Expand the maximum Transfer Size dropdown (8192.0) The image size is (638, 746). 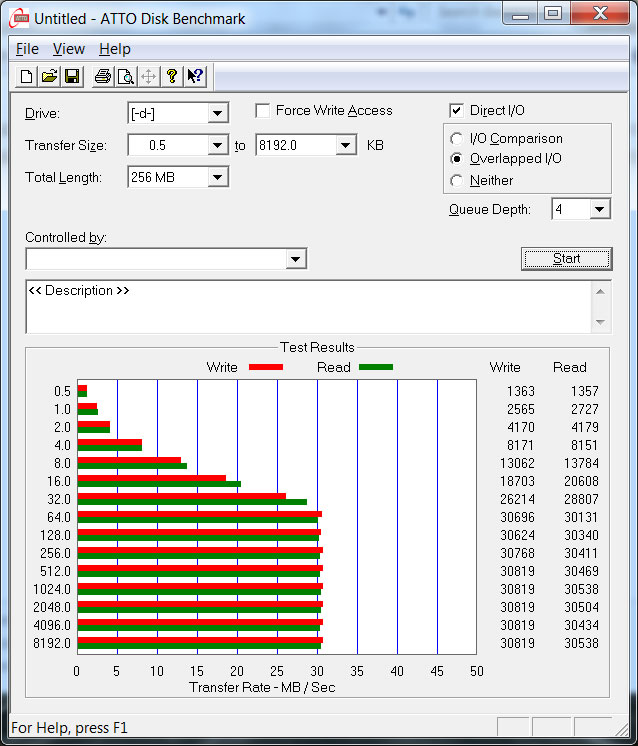click(x=345, y=145)
